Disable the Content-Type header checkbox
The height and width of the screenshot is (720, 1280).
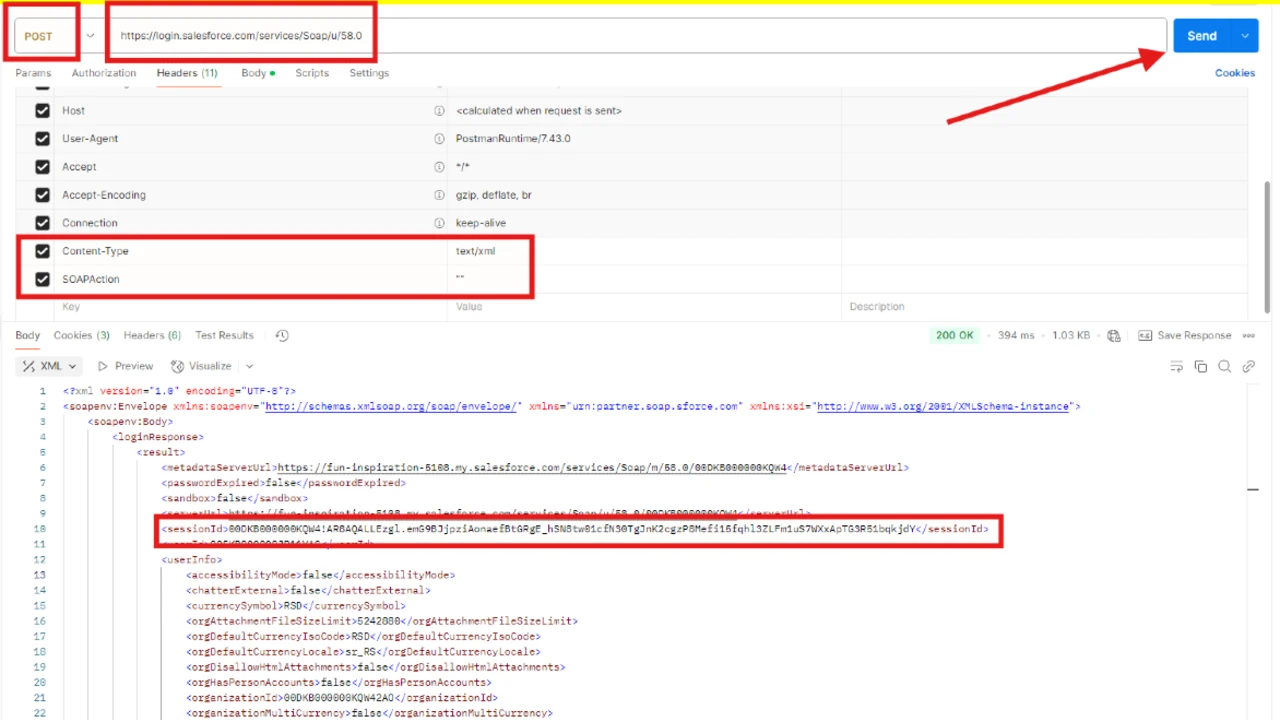click(x=42, y=251)
